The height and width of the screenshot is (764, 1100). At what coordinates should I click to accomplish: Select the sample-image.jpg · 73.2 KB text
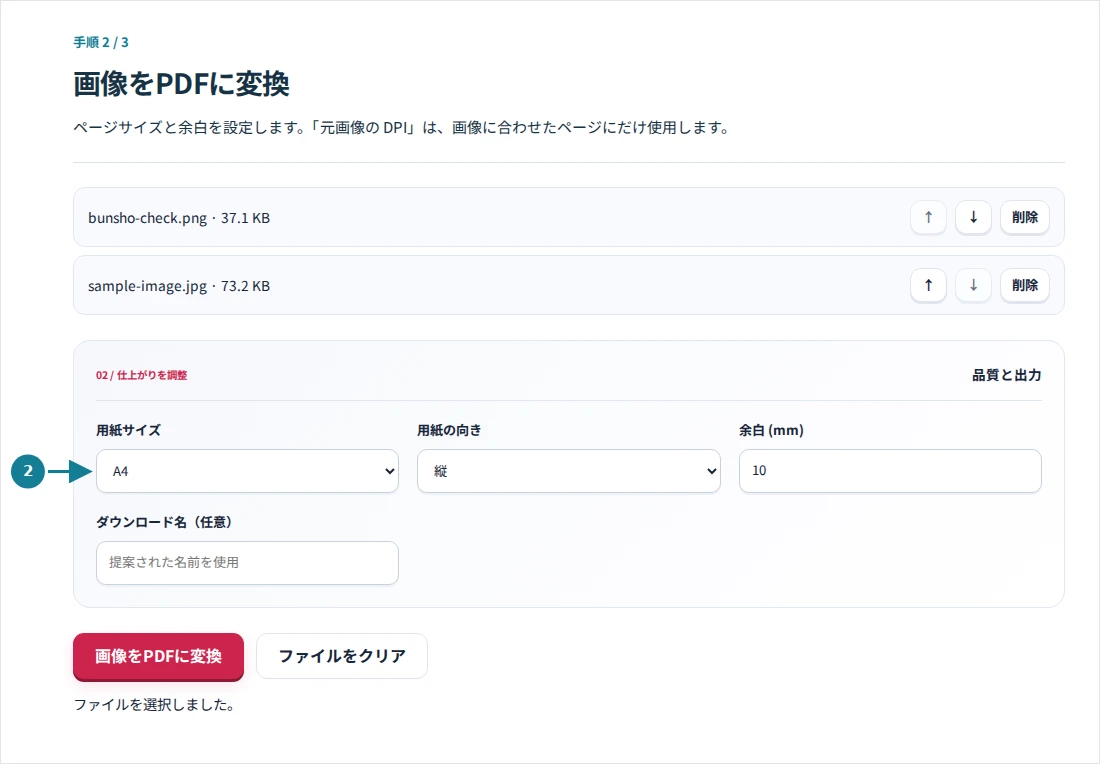coord(179,286)
